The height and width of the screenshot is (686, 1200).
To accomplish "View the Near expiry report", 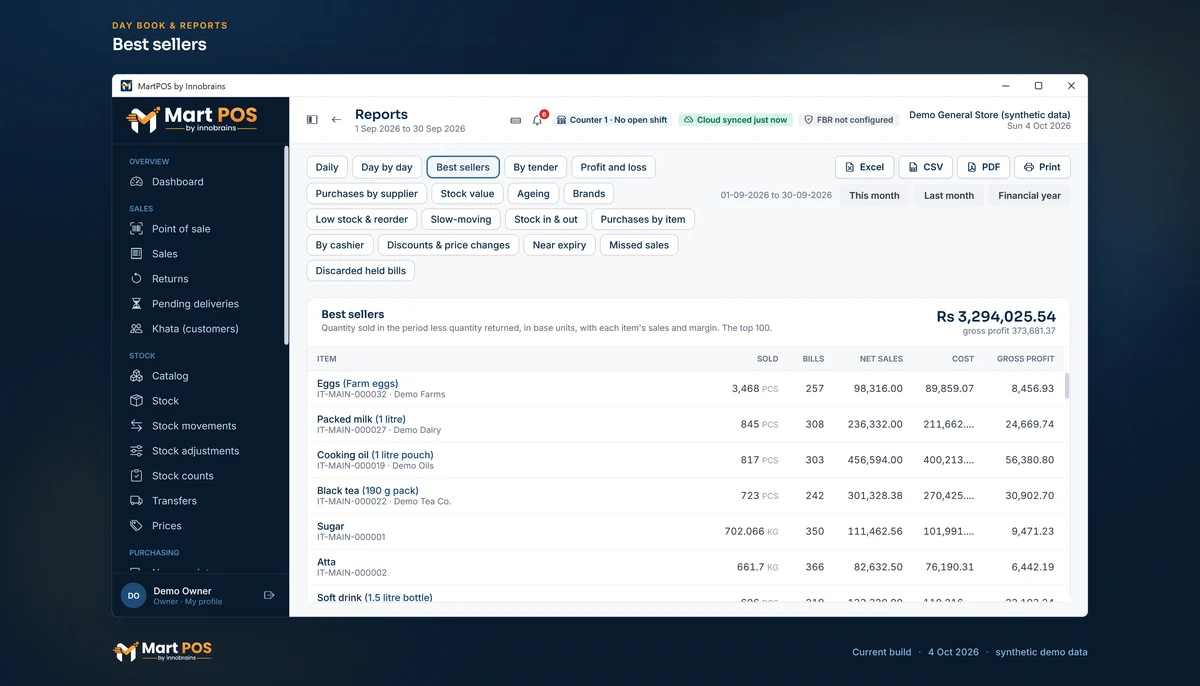I will tap(559, 245).
